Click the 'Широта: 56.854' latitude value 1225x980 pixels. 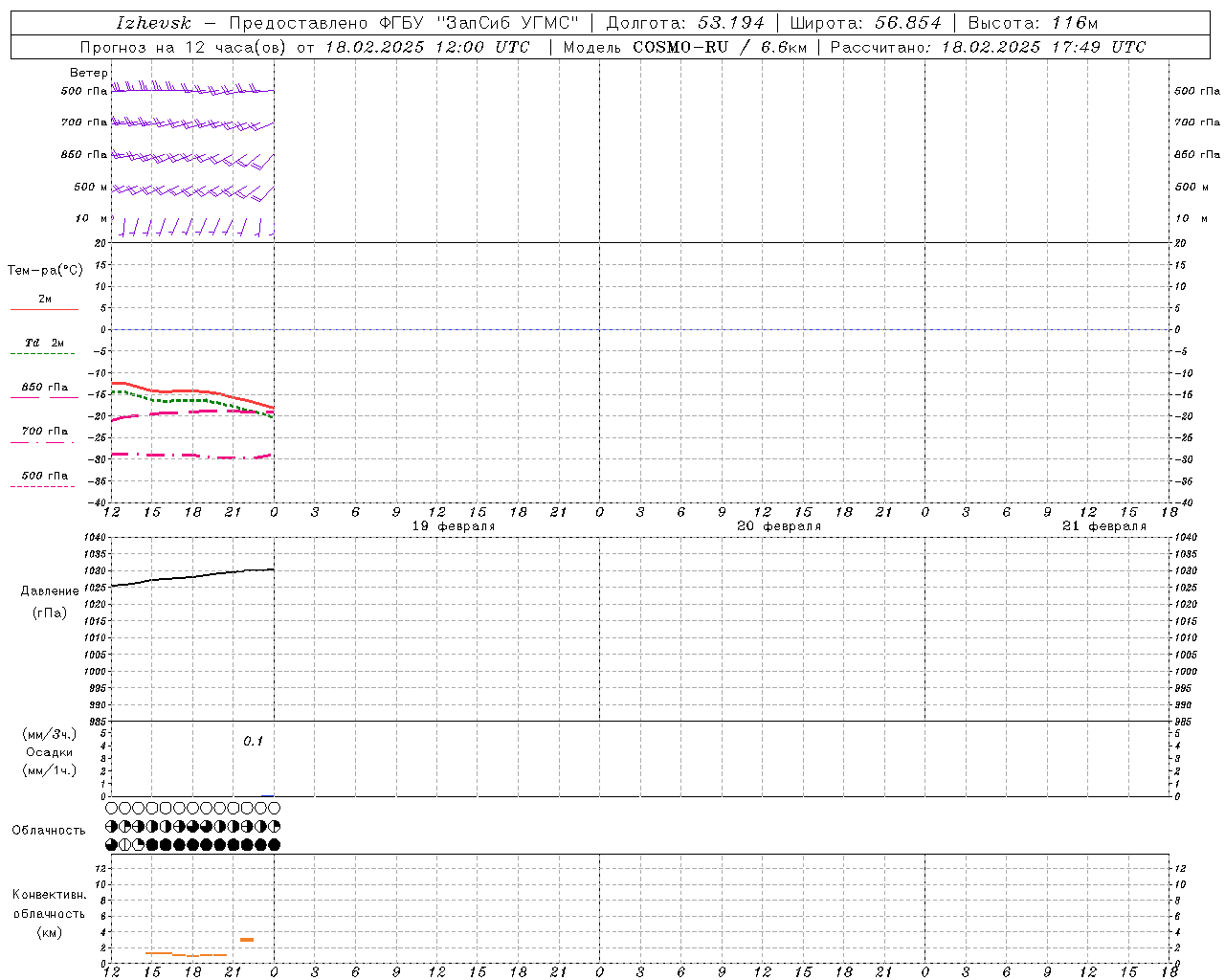click(x=865, y=23)
